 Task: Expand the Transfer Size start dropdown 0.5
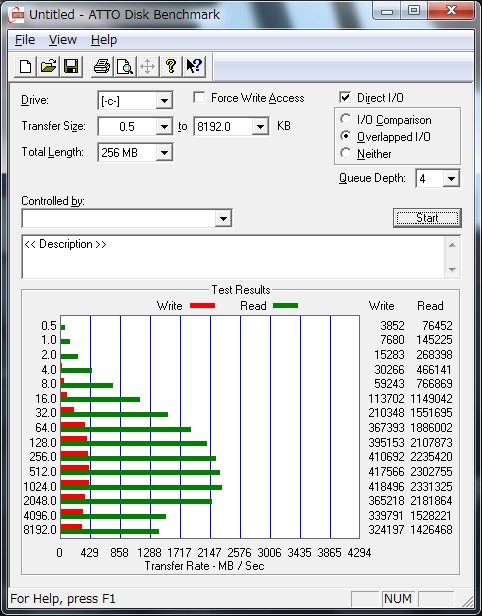164,126
